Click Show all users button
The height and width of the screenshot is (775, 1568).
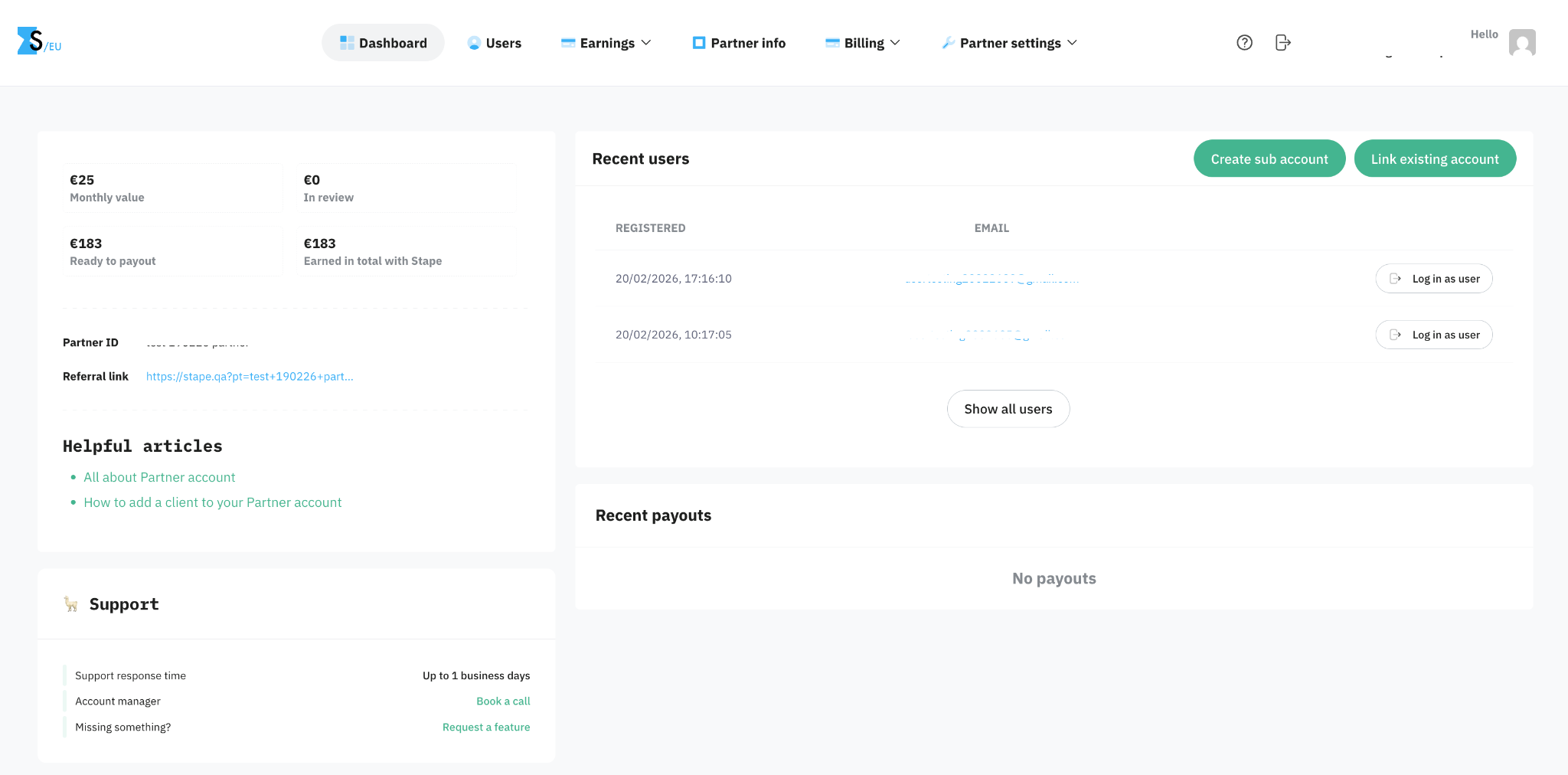[1008, 409]
